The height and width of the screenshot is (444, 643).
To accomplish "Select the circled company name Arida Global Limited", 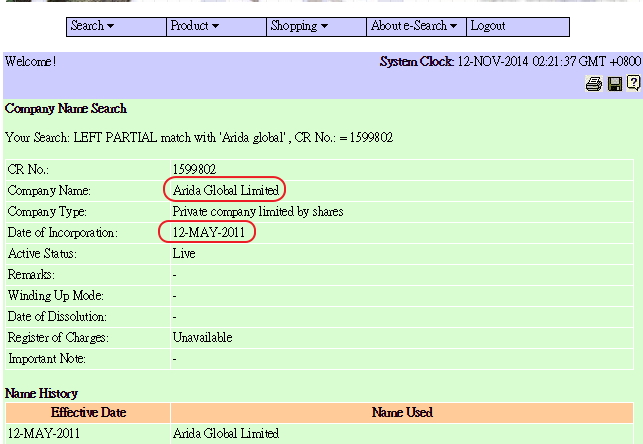I will [225, 190].
